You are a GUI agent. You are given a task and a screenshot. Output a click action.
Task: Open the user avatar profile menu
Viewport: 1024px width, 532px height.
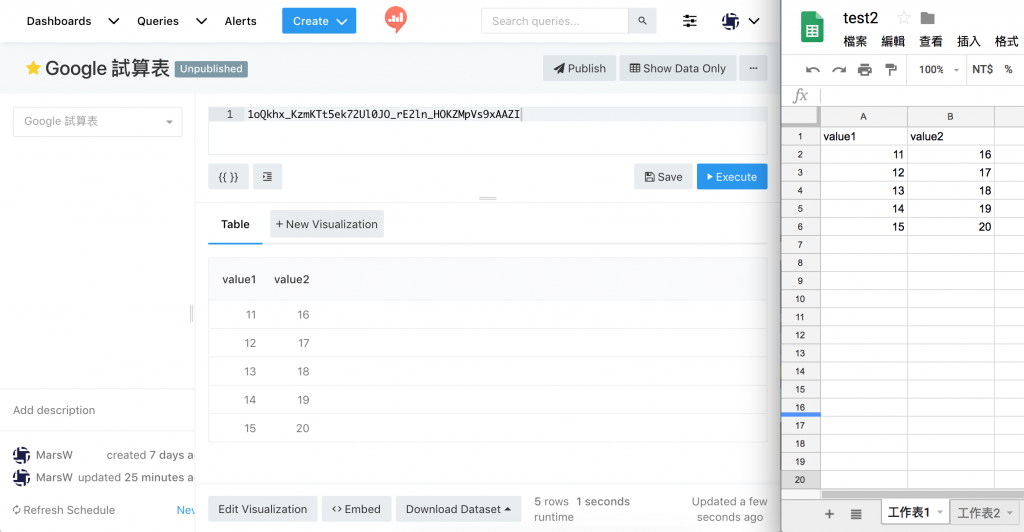(741, 21)
